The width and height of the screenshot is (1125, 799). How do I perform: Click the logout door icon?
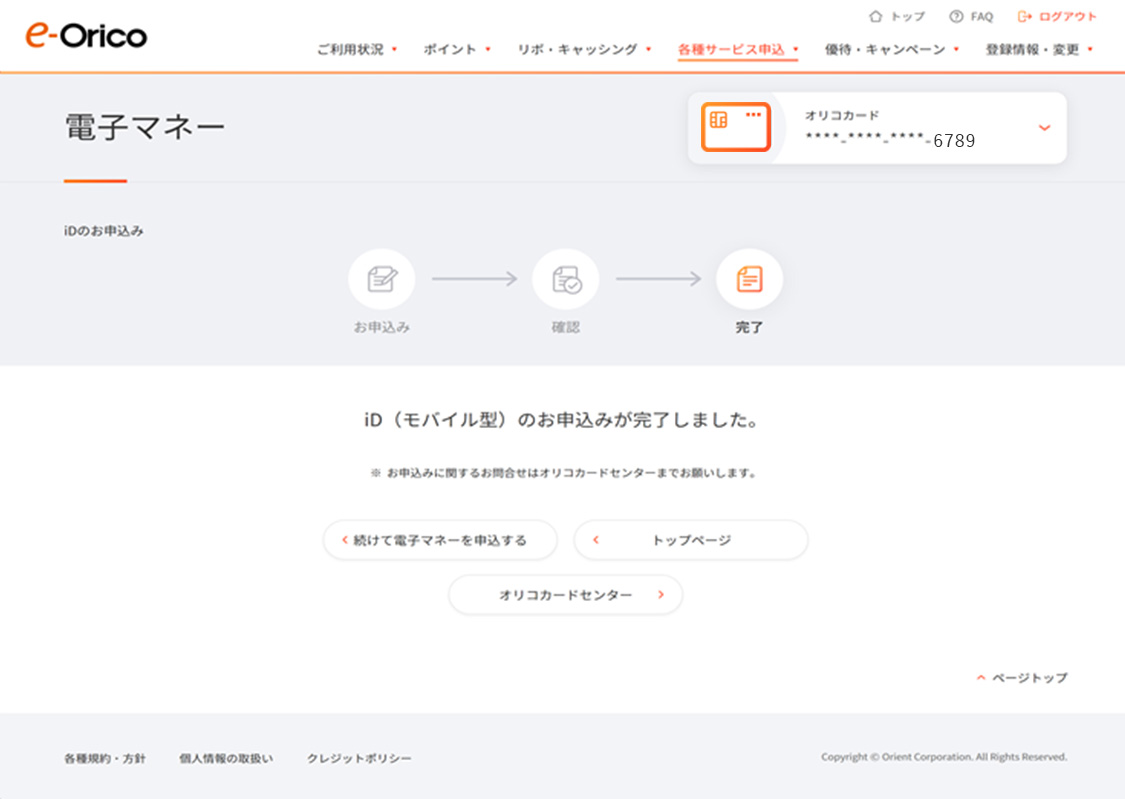1025,16
